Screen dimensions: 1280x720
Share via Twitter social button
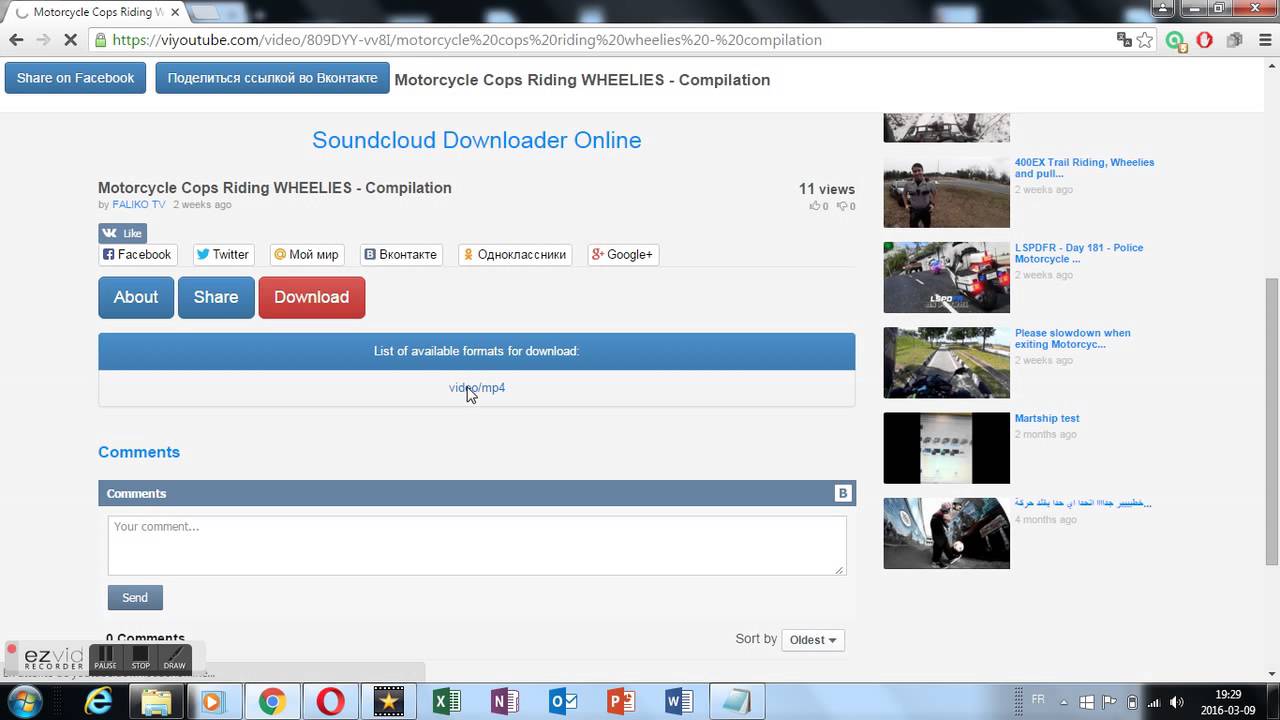pyautogui.click(x=223, y=254)
